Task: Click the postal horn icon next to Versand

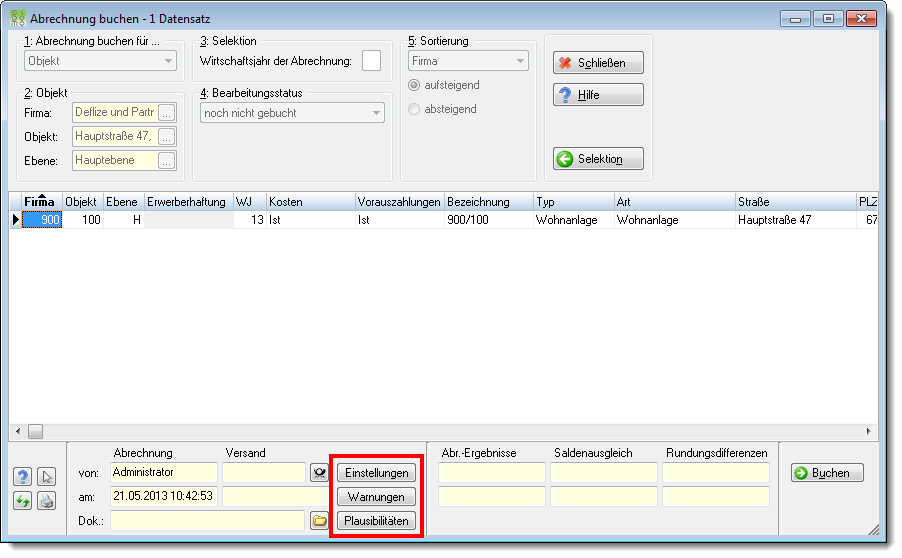Action: click(x=319, y=473)
